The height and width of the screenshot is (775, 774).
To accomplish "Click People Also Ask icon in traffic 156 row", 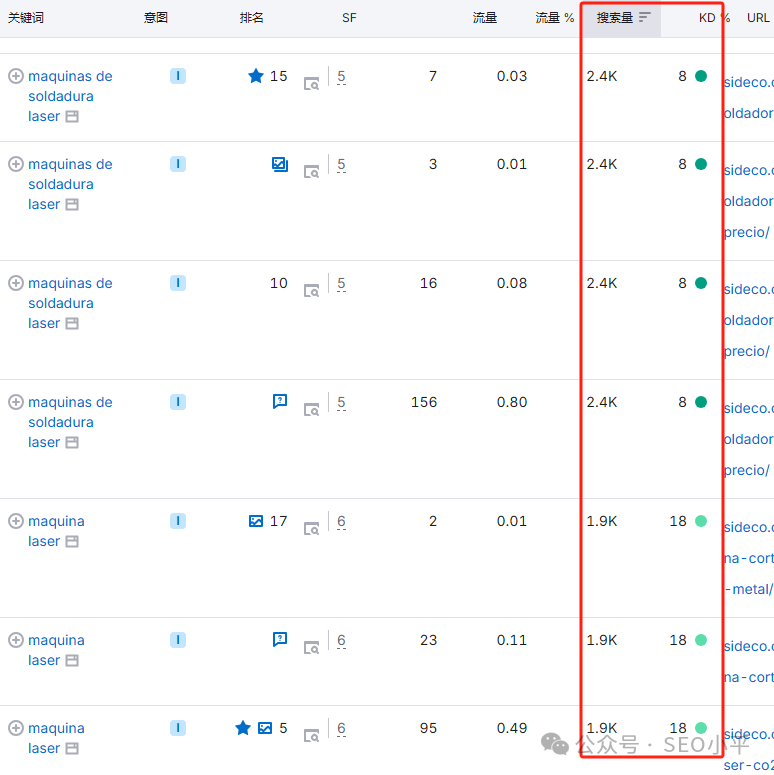I will click(x=280, y=401).
